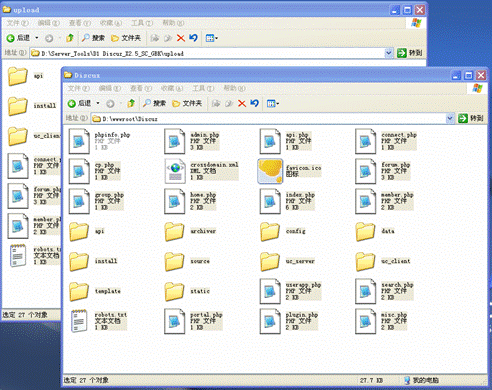Select api.php file in Discuz window
492x390 pixels.
(270, 141)
